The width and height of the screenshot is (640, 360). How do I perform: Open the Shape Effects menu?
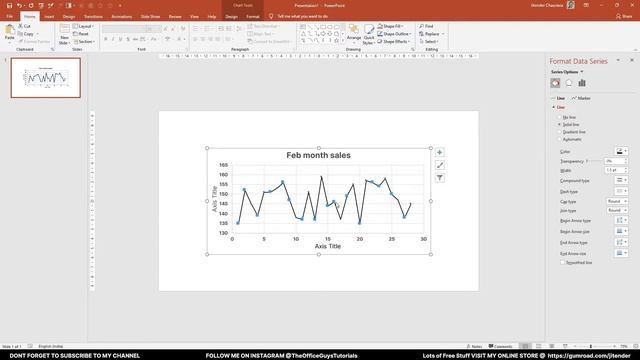coord(394,42)
